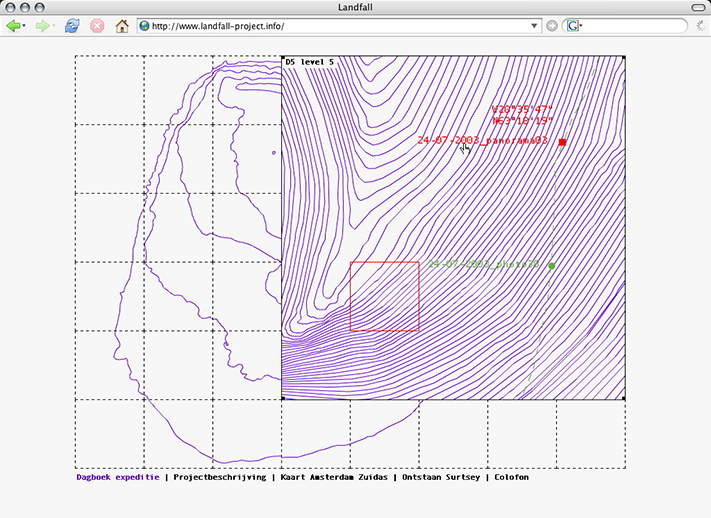This screenshot has height=518, width=711.
Task: Open the Kaart Amsterdam Zuidas link
Action: tap(333, 477)
